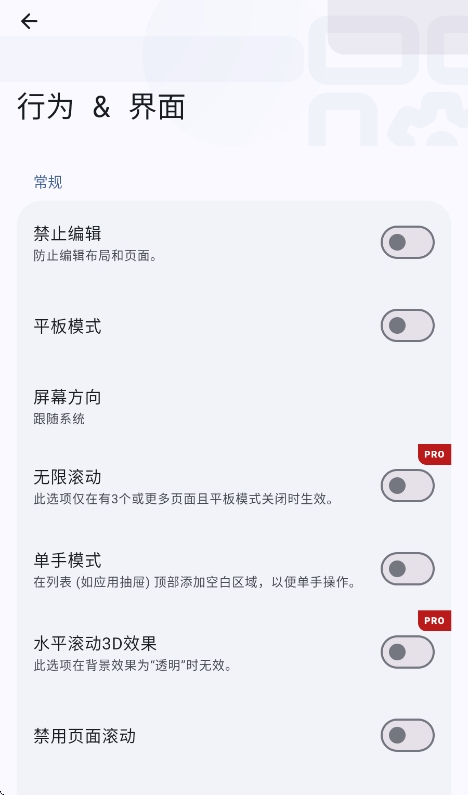Screen dimensions: 468x795
Task: Tap the 水平滚动3D效果 title text
Action: (95, 643)
